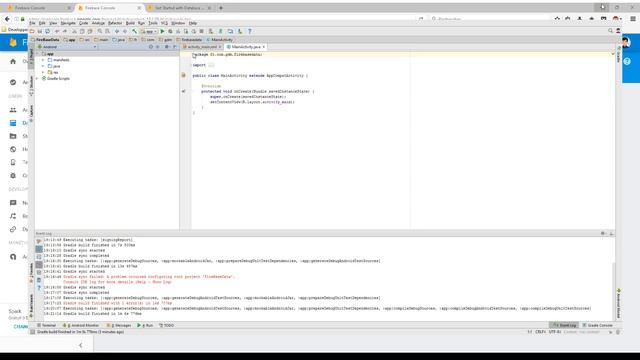Open the VCS menu
The image size is (640, 360).
(x=164, y=23)
